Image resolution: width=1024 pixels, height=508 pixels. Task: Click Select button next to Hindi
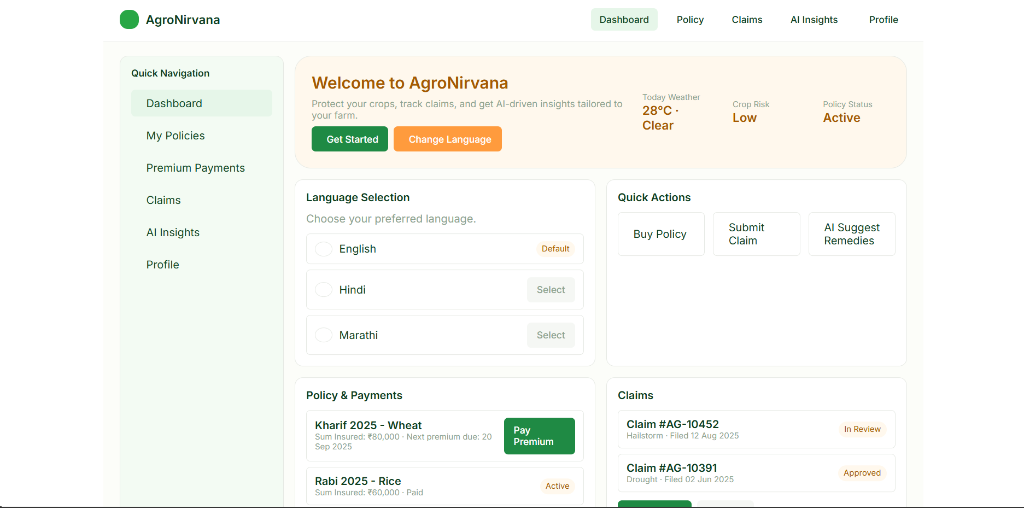[551, 290]
